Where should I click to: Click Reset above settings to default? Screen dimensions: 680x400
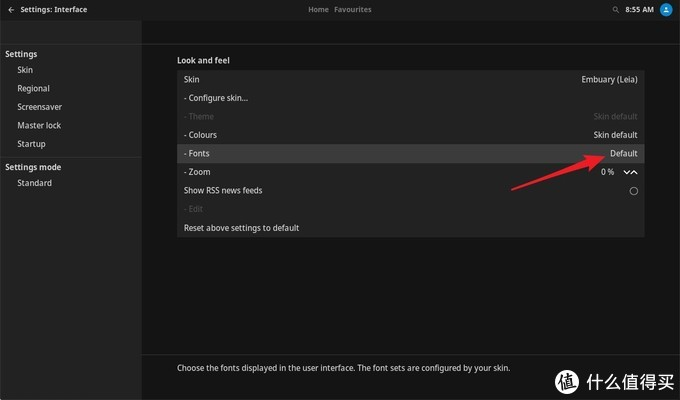coord(241,228)
